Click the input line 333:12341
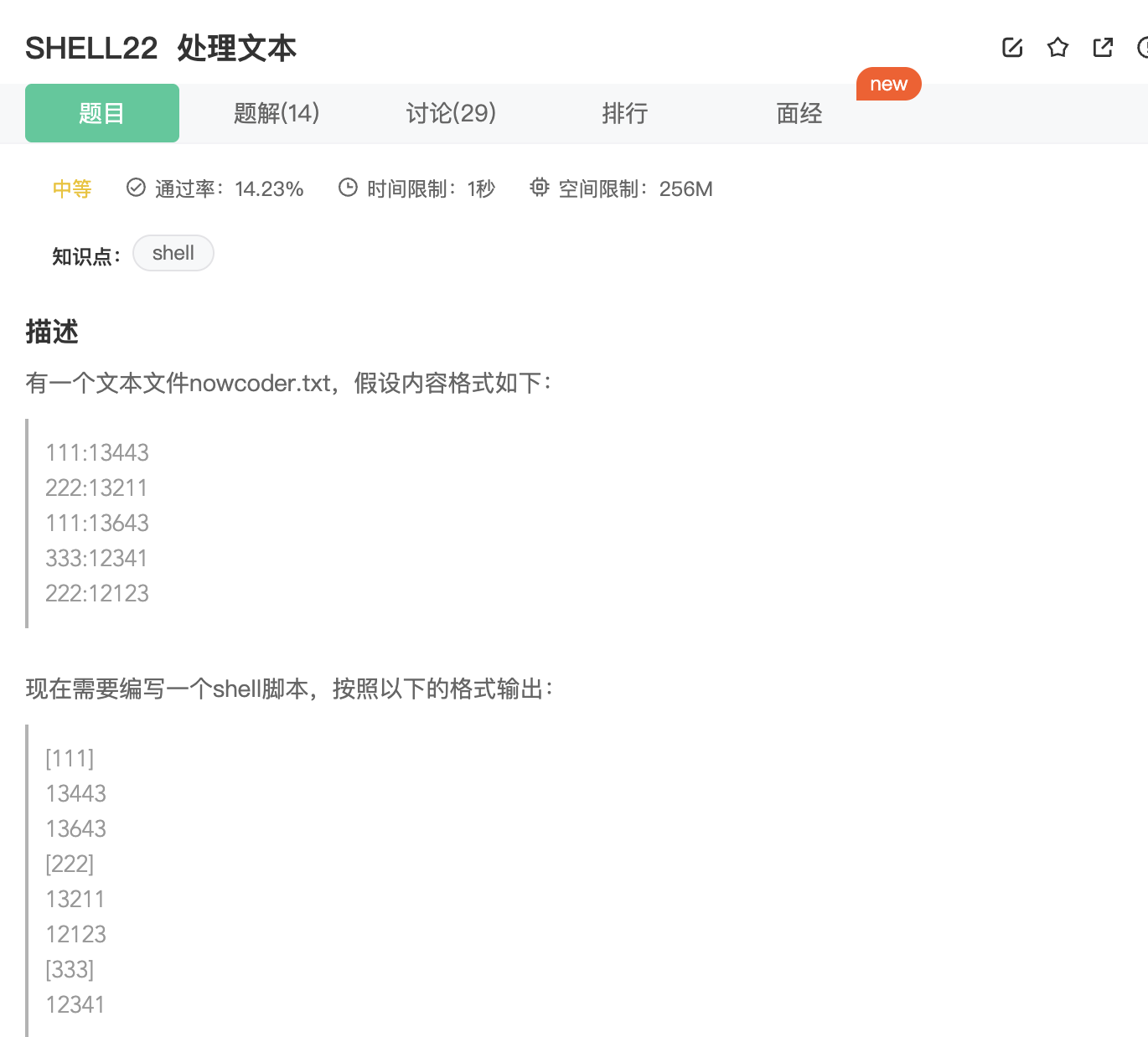Screen dimensions: 1148x1037 [x=96, y=558]
